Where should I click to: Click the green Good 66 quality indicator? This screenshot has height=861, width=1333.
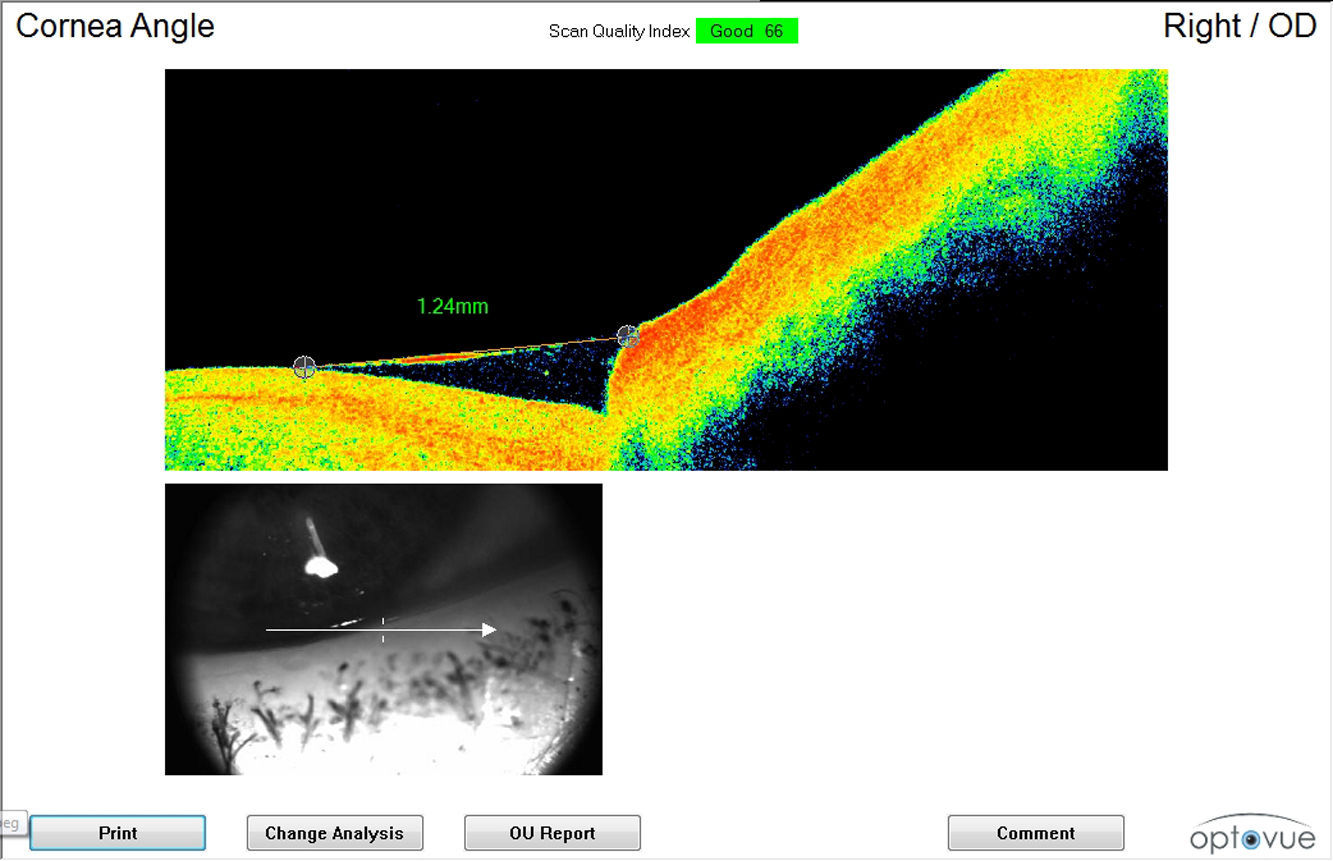point(746,31)
